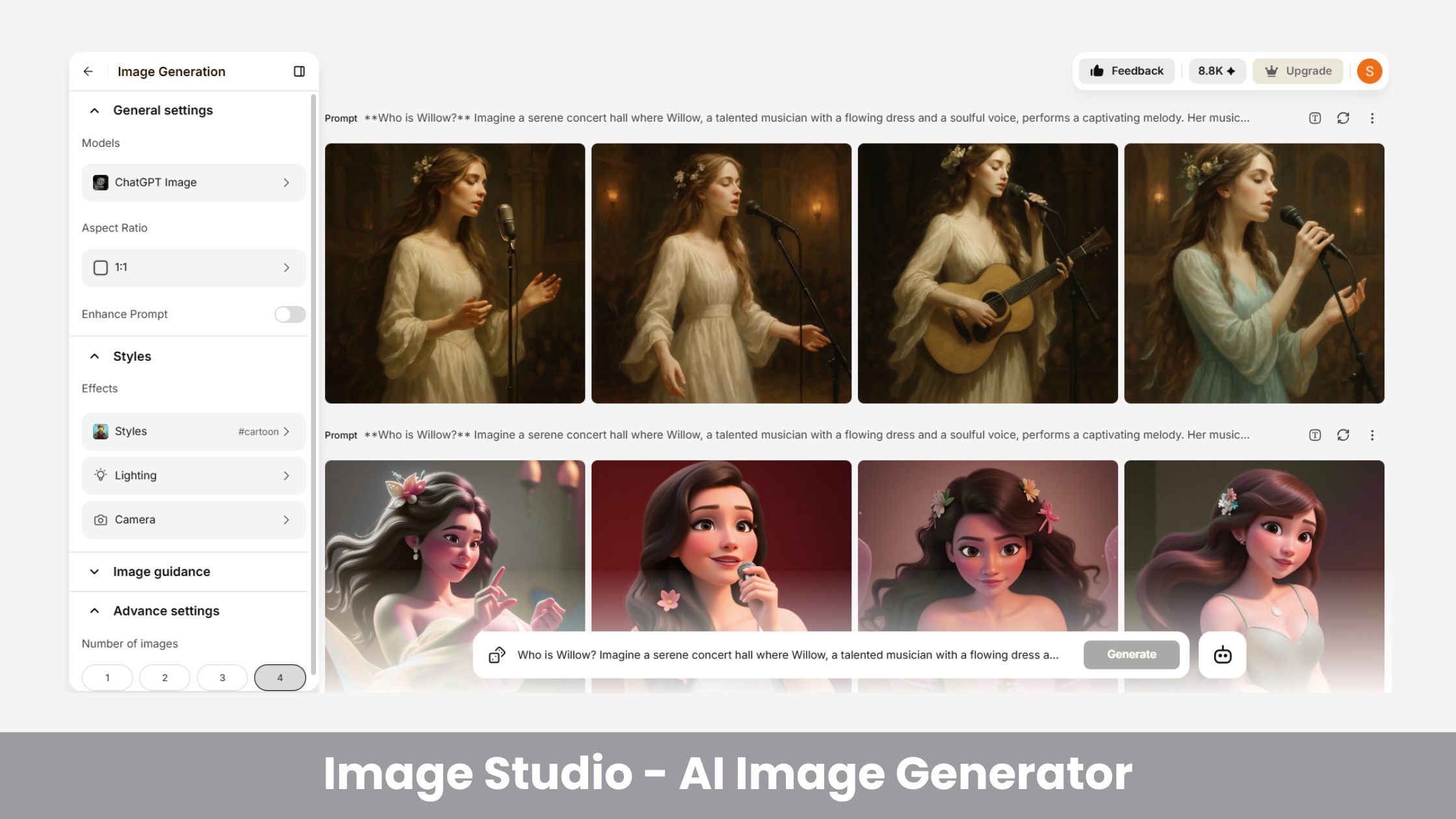Click the Upgrade button
The image size is (1456, 819).
pyautogui.click(x=1297, y=71)
